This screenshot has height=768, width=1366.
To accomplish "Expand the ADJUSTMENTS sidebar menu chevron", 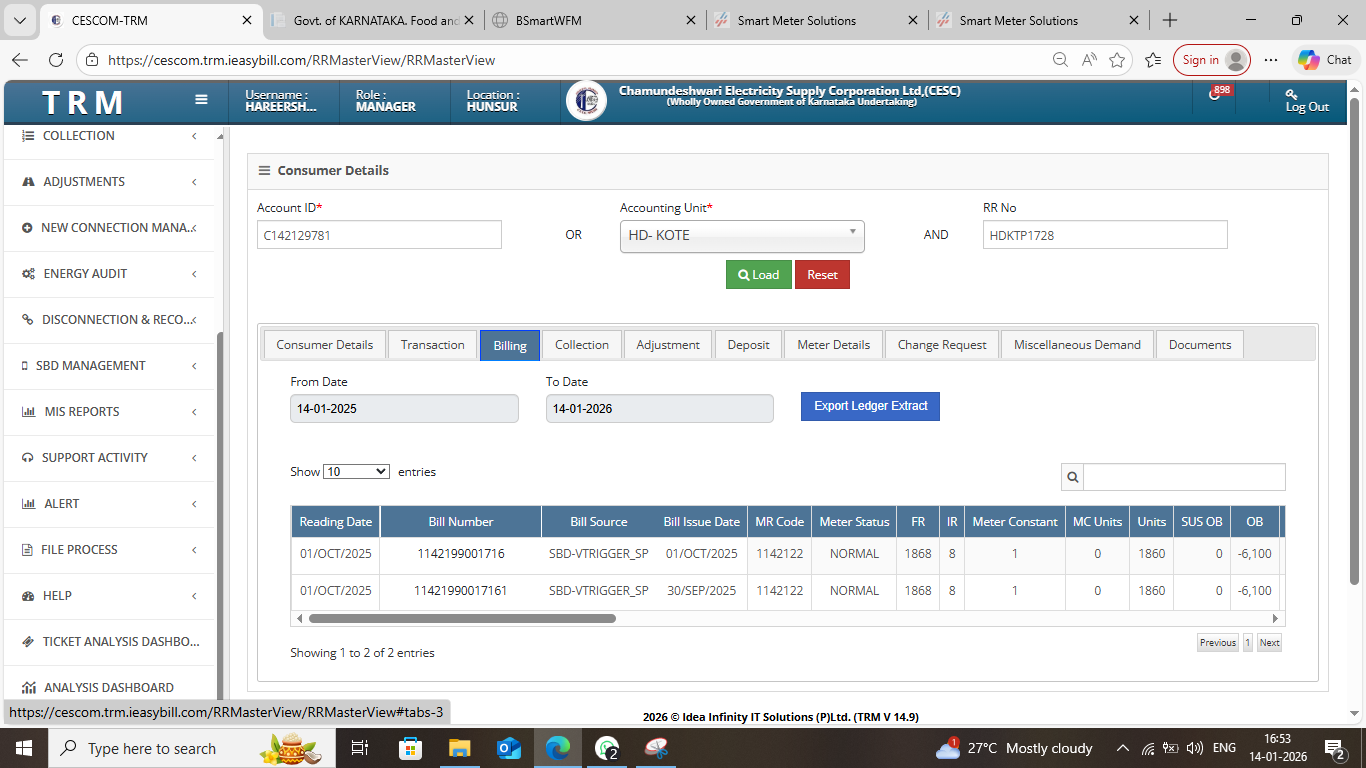I will (194, 182).
